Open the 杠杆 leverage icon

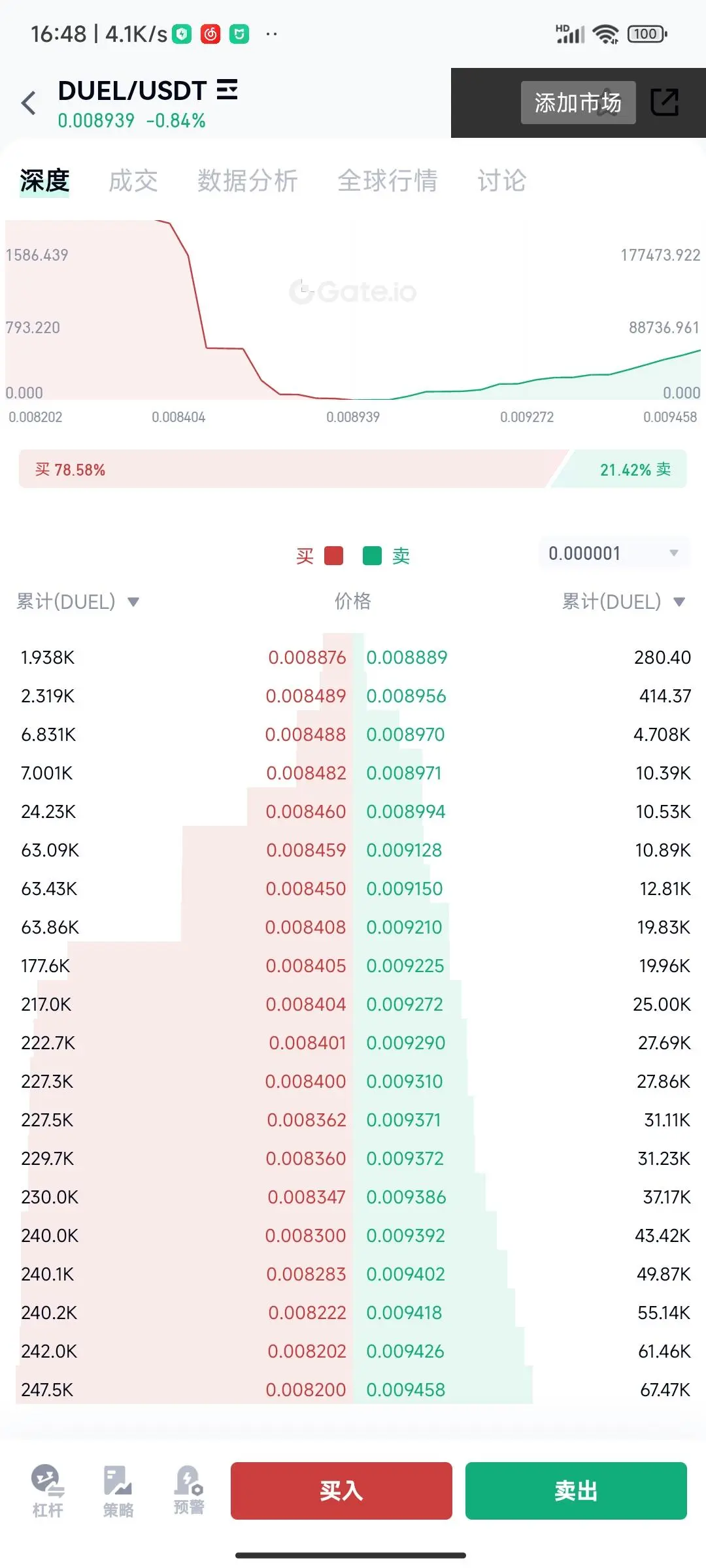pos(48,1491)
